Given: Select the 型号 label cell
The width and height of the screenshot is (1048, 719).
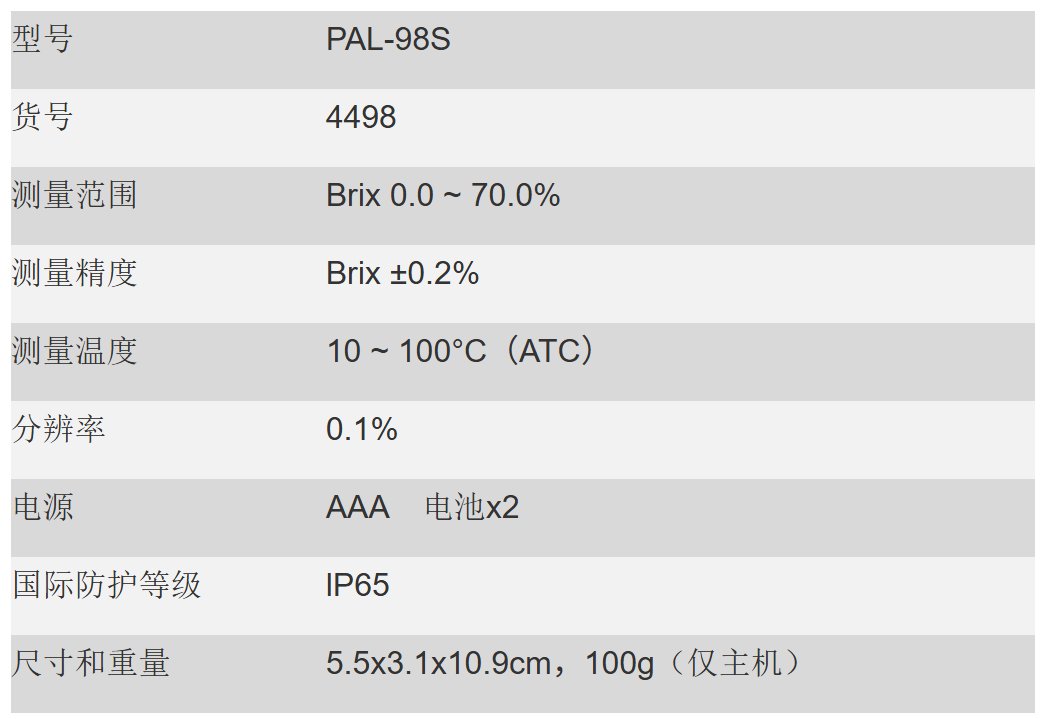Looking at the screenshot, I should pyautogui.click(x=43, y=39).
